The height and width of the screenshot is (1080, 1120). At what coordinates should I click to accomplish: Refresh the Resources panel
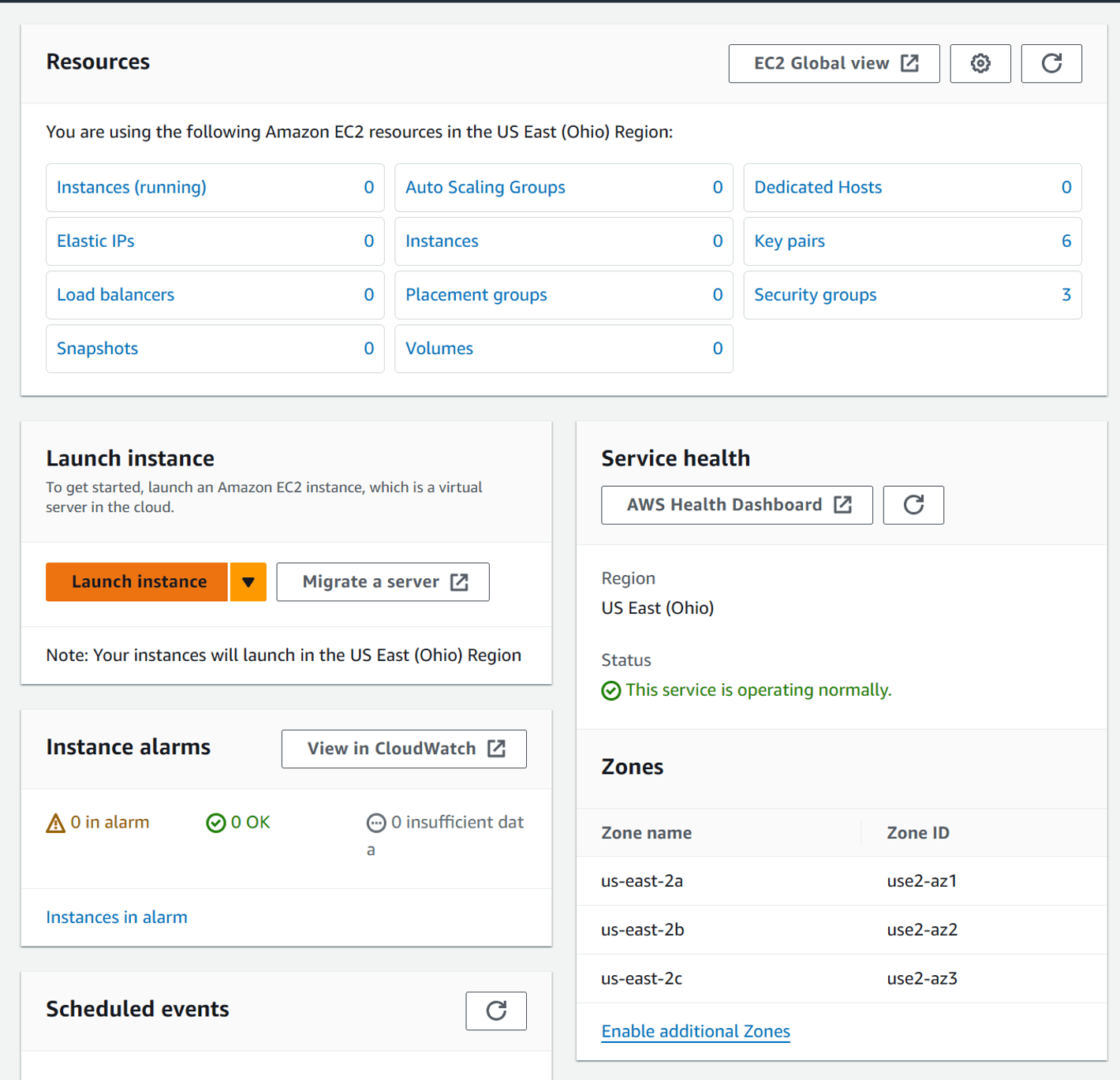tap(1051, 63)
